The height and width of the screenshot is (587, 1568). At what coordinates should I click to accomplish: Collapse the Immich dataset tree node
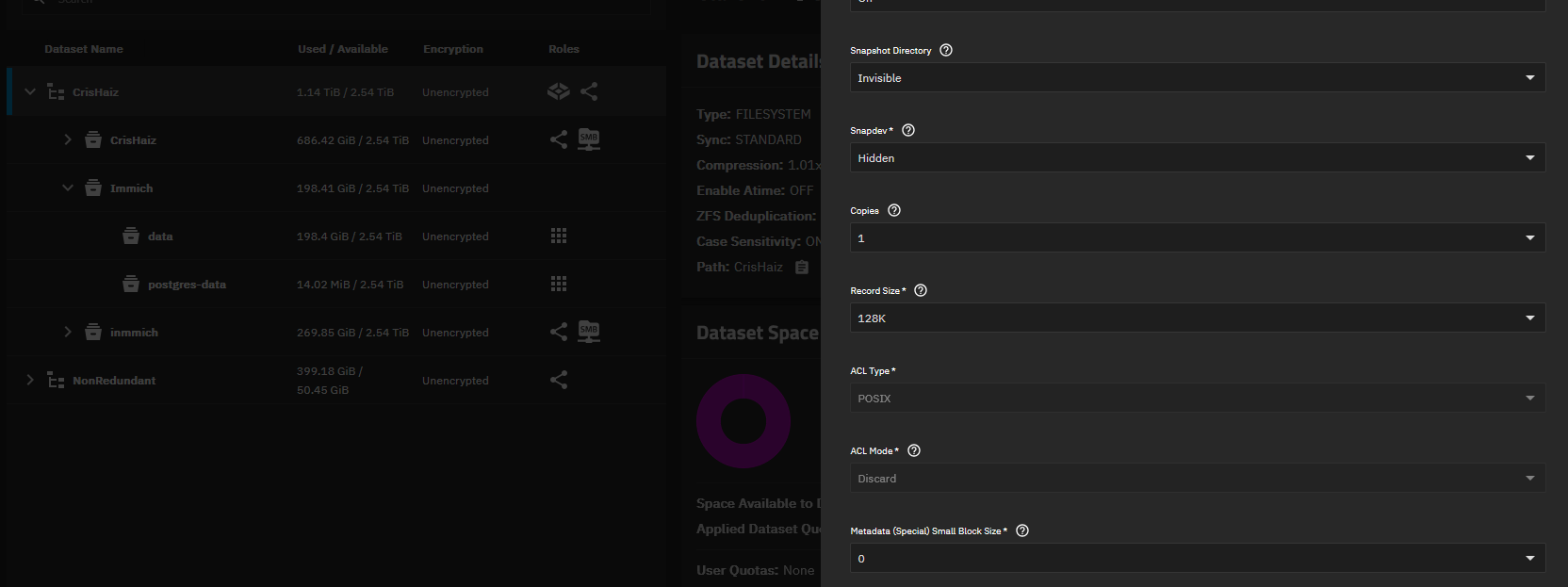point(68,188)
